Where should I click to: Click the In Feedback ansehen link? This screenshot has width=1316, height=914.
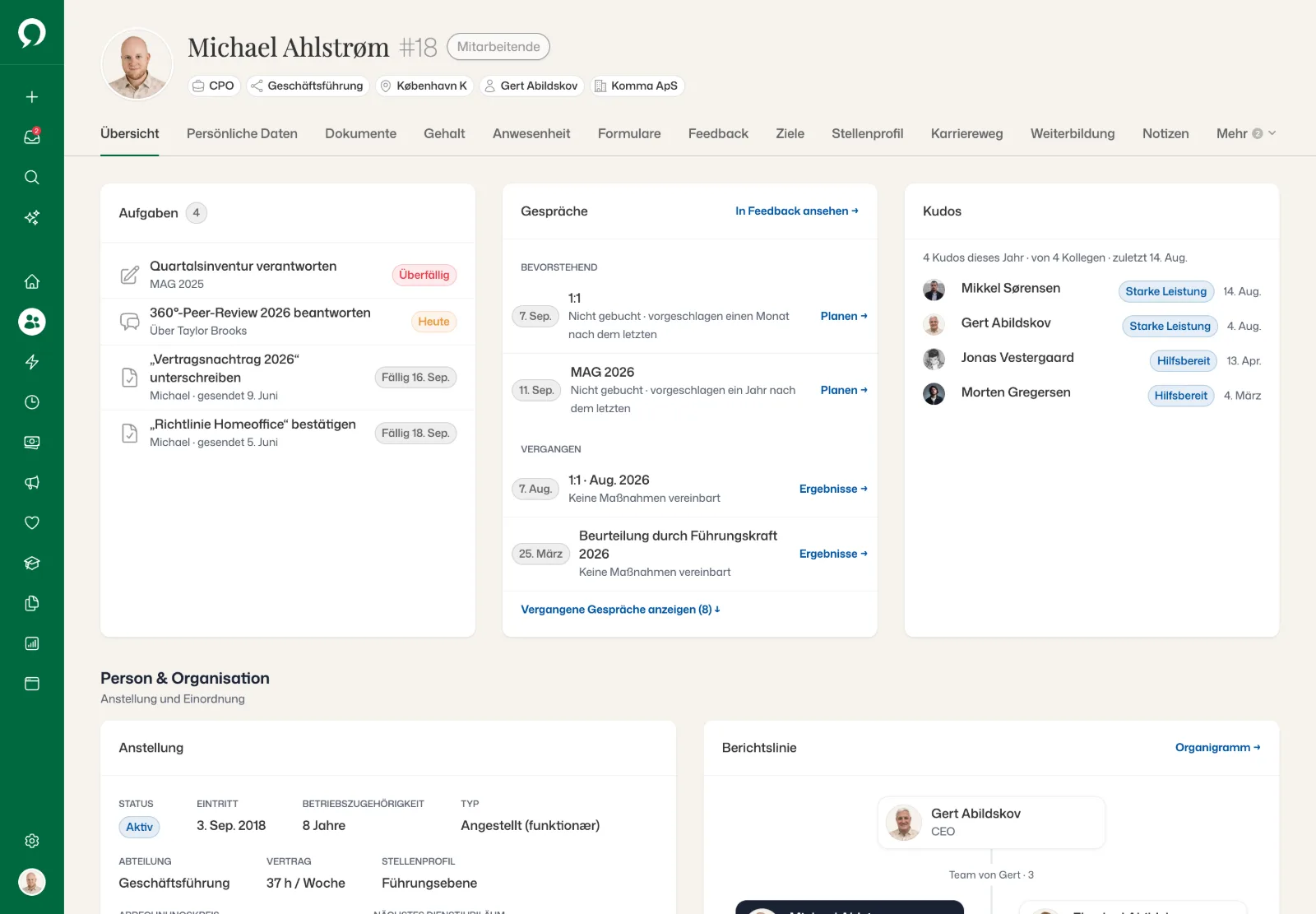pyautogui.click(x=797, y=211)
